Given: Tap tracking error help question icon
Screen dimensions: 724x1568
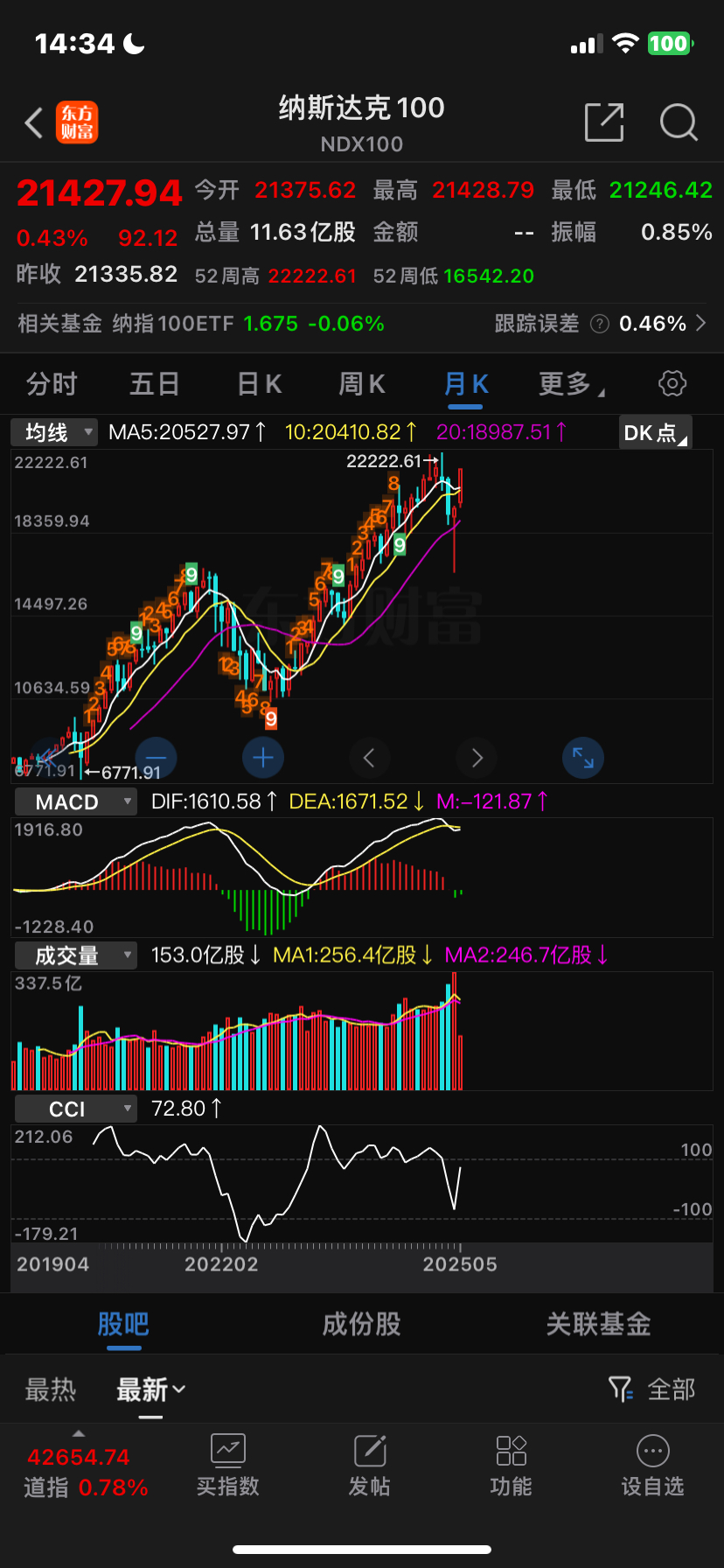Looking at the screenshot, I should tap(600, 324).
